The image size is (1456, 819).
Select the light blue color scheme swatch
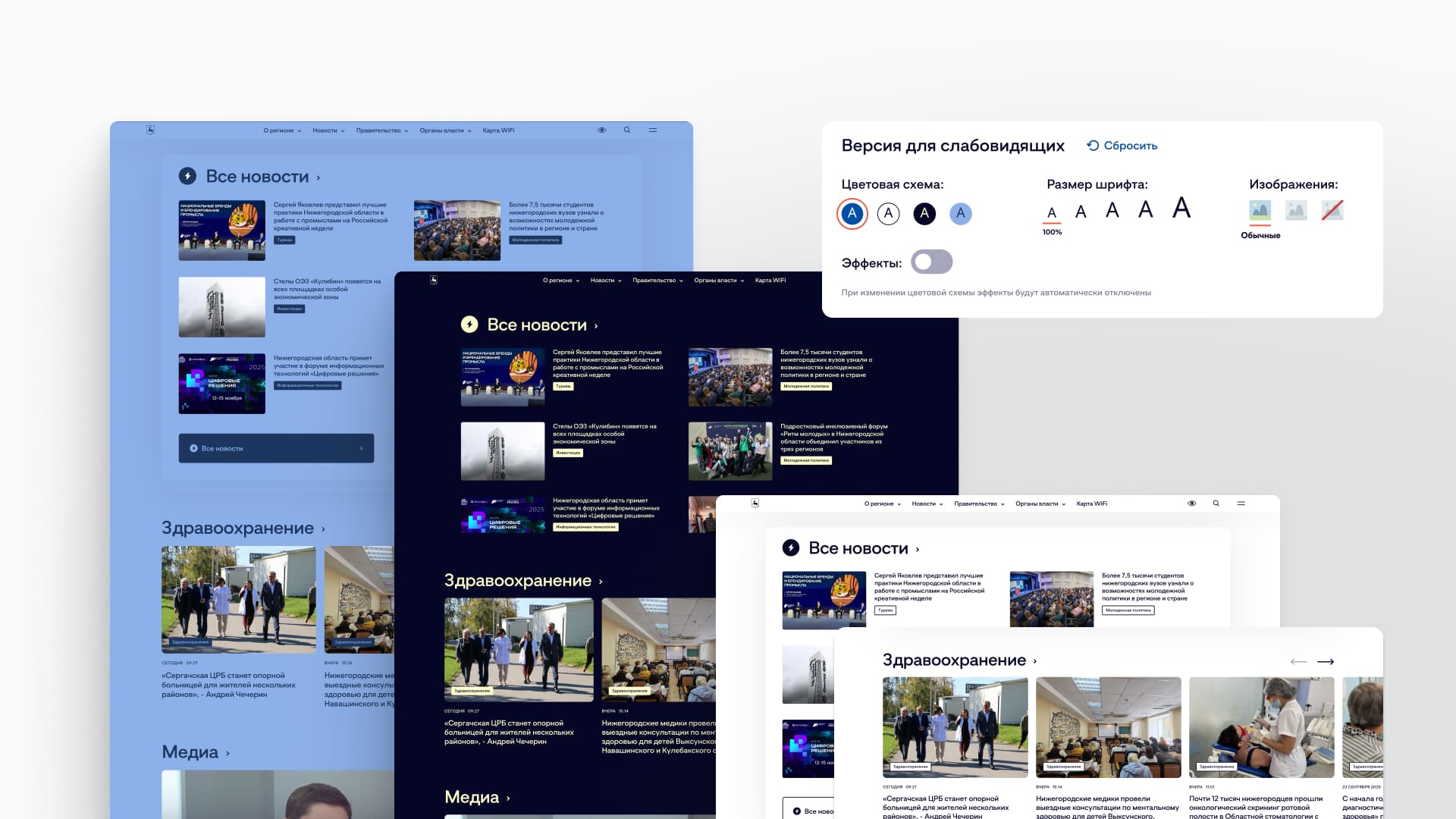[961, 214]
